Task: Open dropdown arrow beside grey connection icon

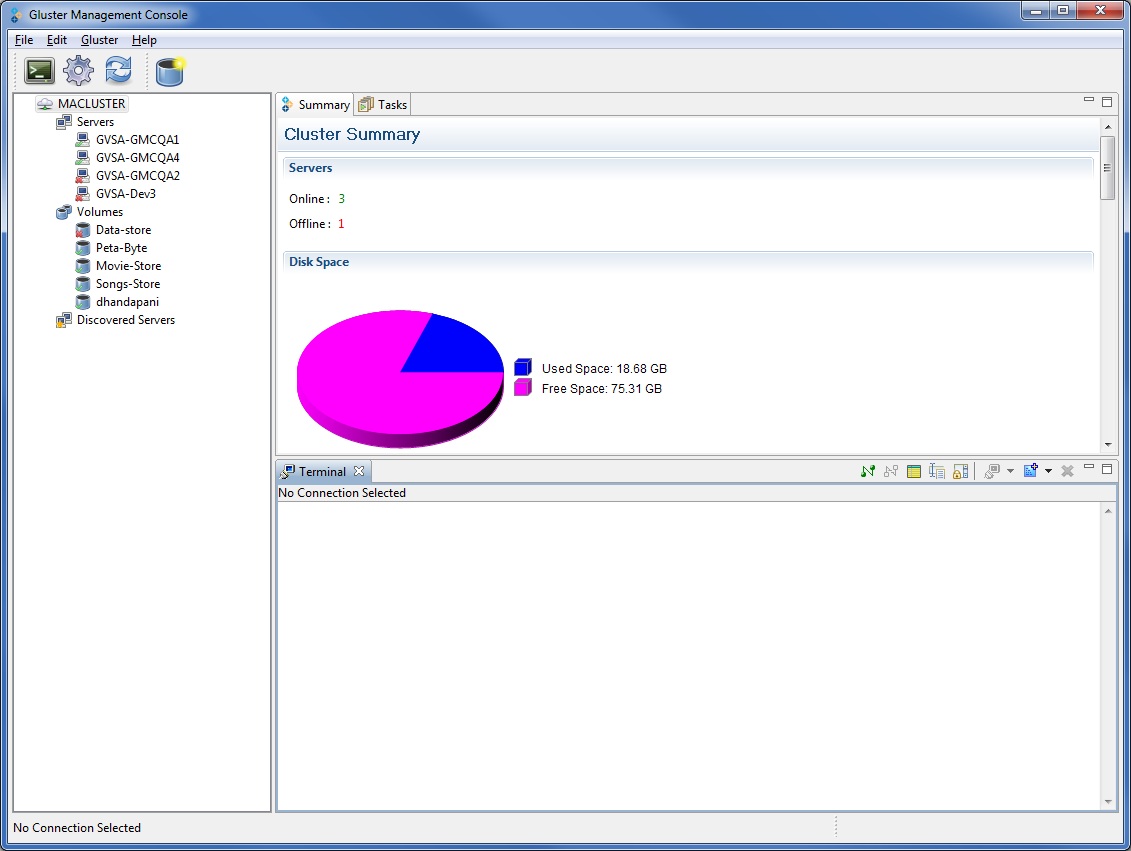Action: (1010, 471)
